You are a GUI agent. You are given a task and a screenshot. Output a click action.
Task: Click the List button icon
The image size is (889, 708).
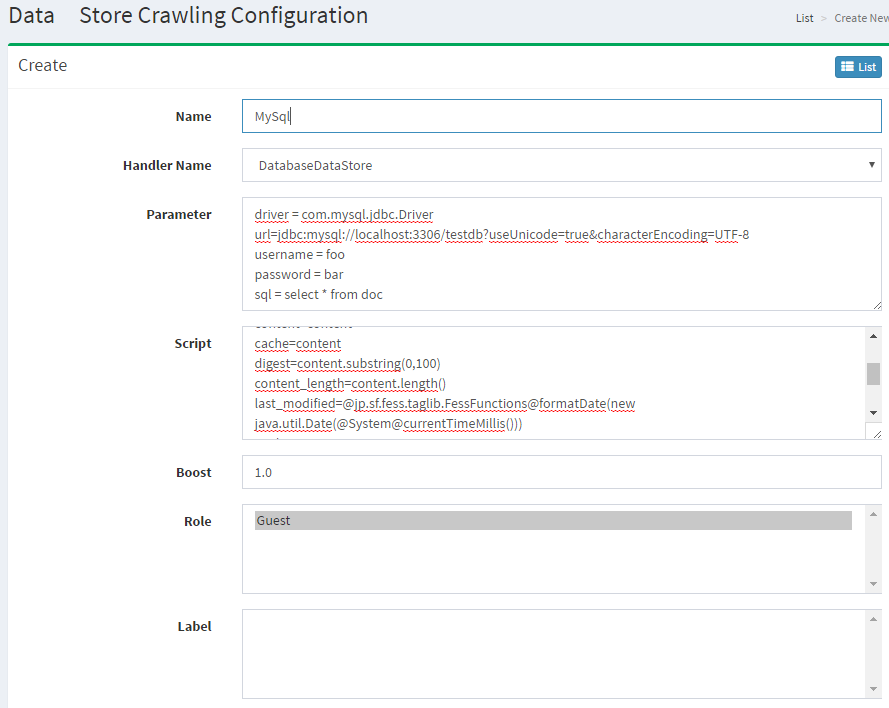point(848,66)
